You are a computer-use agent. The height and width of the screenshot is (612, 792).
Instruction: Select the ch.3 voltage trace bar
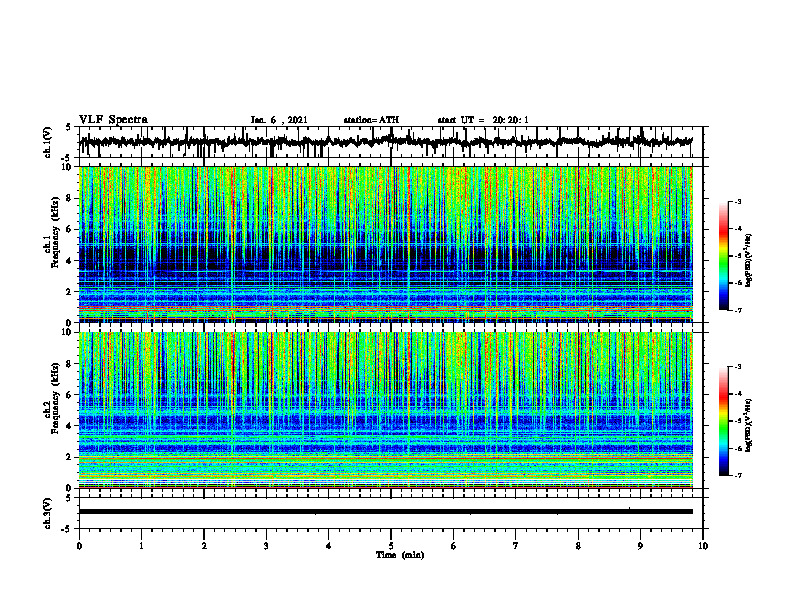coord(385,512)
